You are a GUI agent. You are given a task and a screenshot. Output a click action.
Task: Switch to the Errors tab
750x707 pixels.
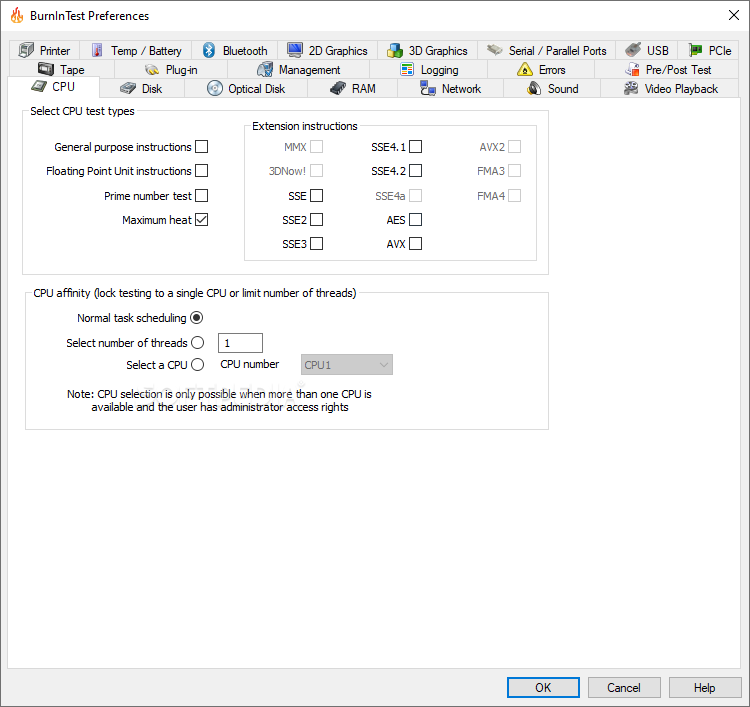click(x=541, y=69)
